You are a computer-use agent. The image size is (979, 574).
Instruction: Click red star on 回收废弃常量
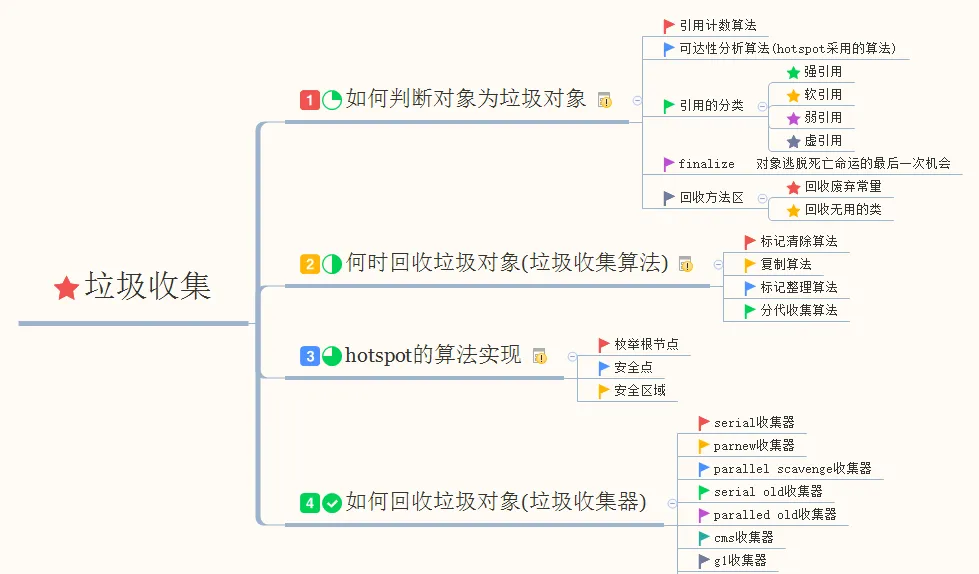(794, 187)
